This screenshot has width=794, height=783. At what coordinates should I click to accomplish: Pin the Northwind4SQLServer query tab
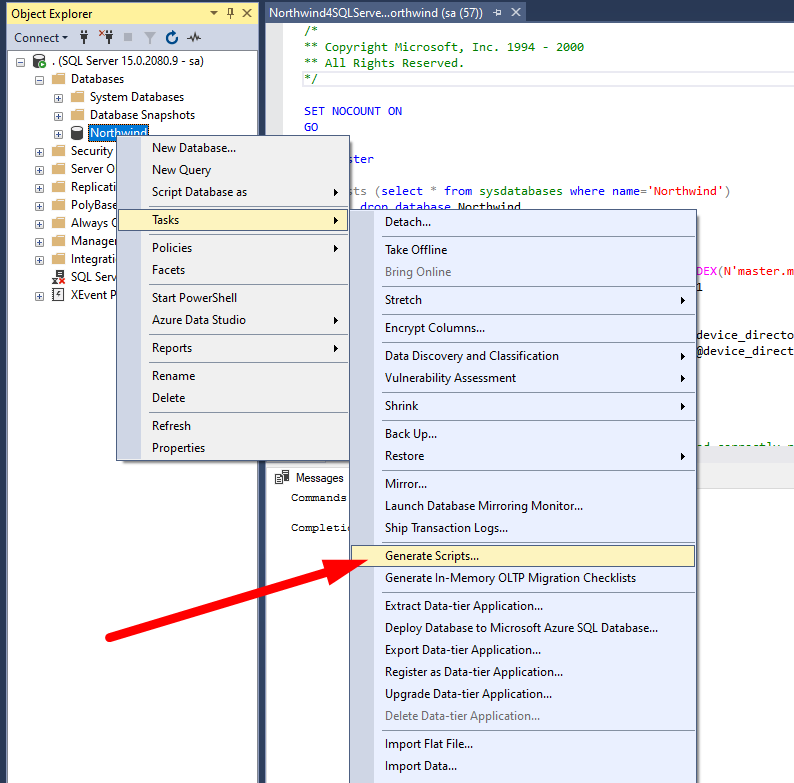click(x=497, y=13)
